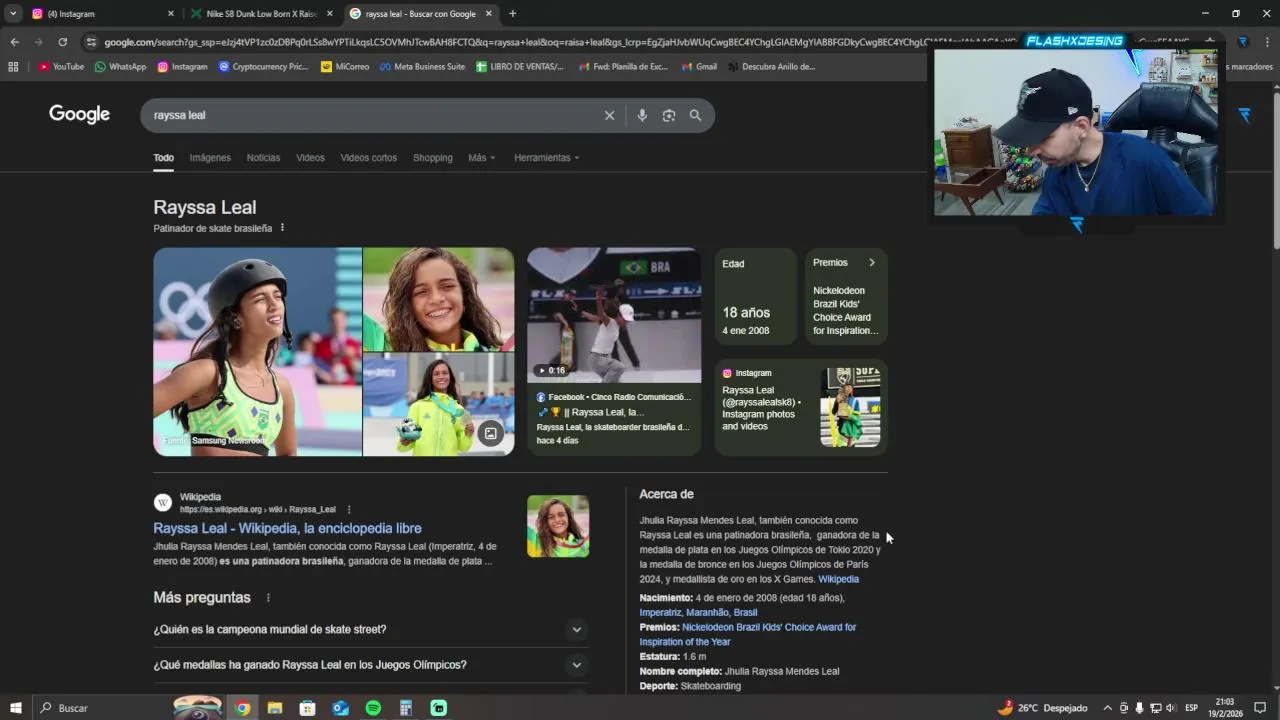Select the Videos search tab
1280x720 pixels.
[310, 158]
